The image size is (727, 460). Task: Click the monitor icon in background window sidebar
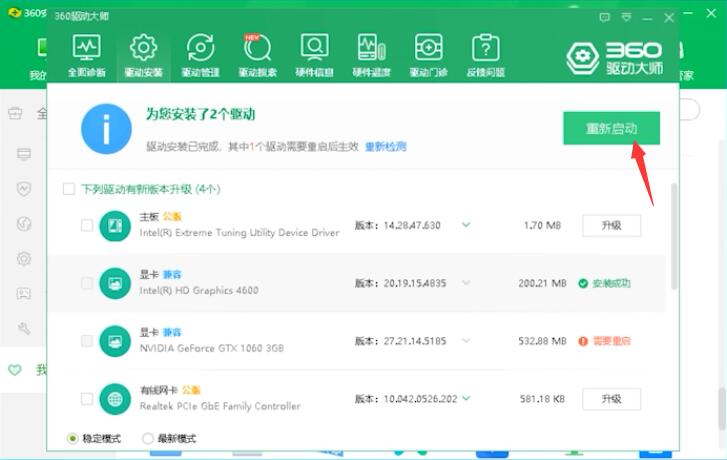(24, 154)
